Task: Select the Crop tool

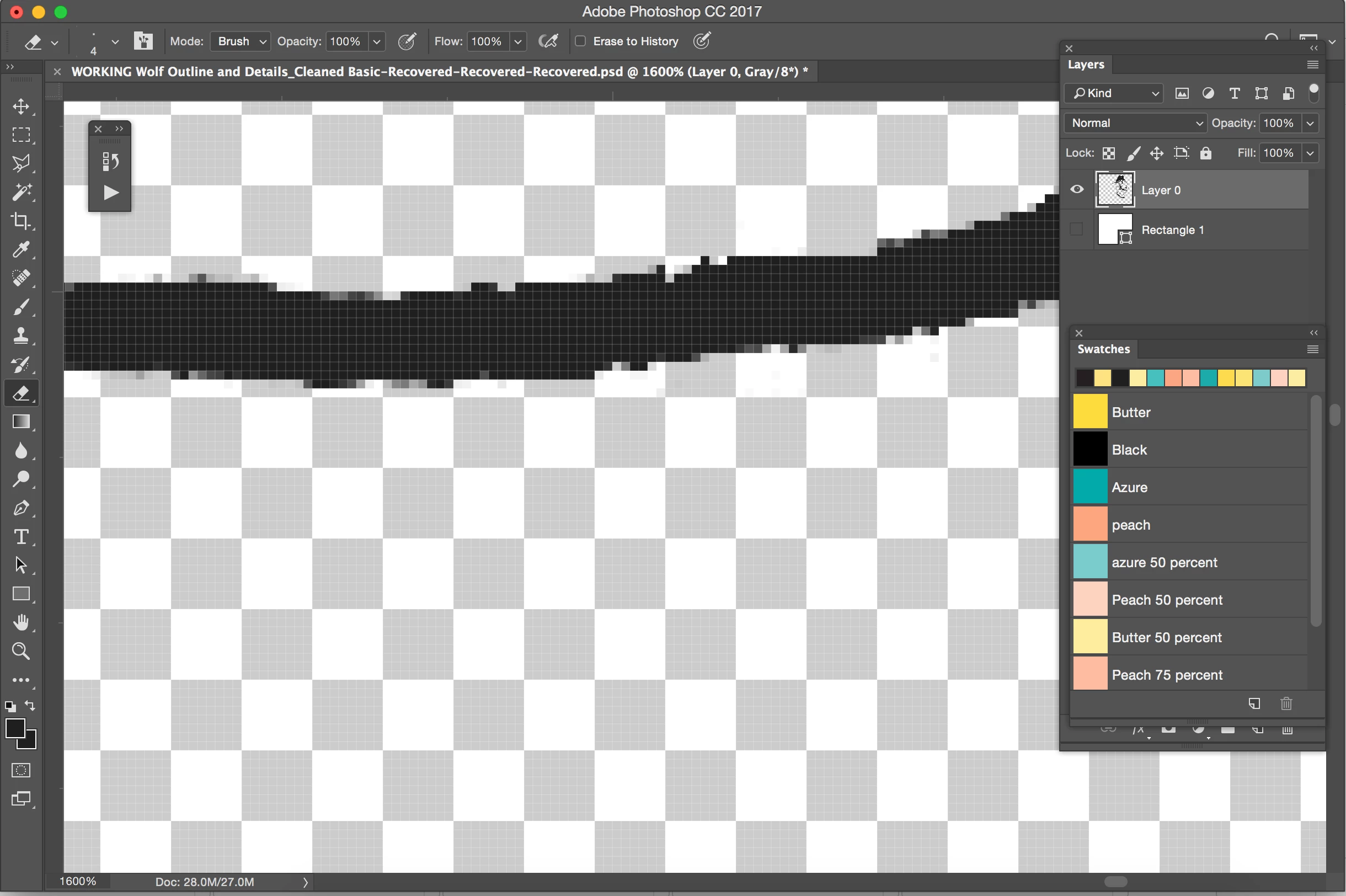Action: pos(21,221)
